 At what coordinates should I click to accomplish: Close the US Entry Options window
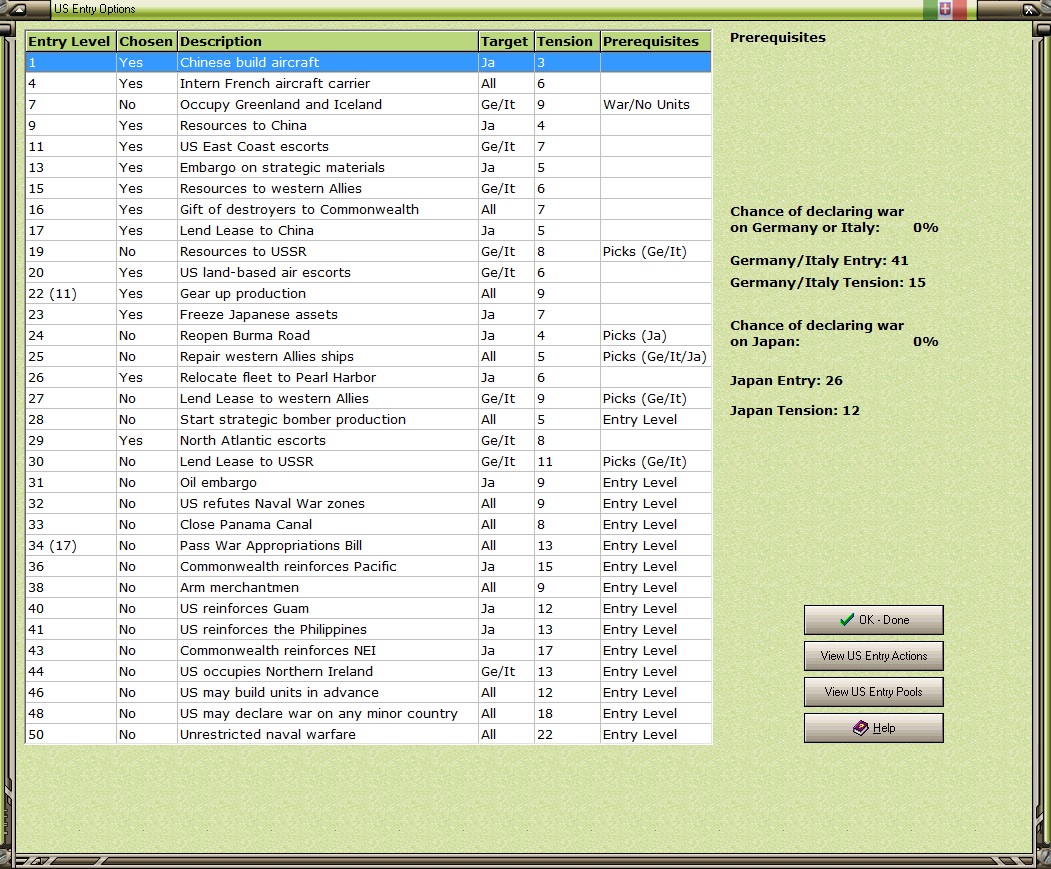tap(1030, 9)
